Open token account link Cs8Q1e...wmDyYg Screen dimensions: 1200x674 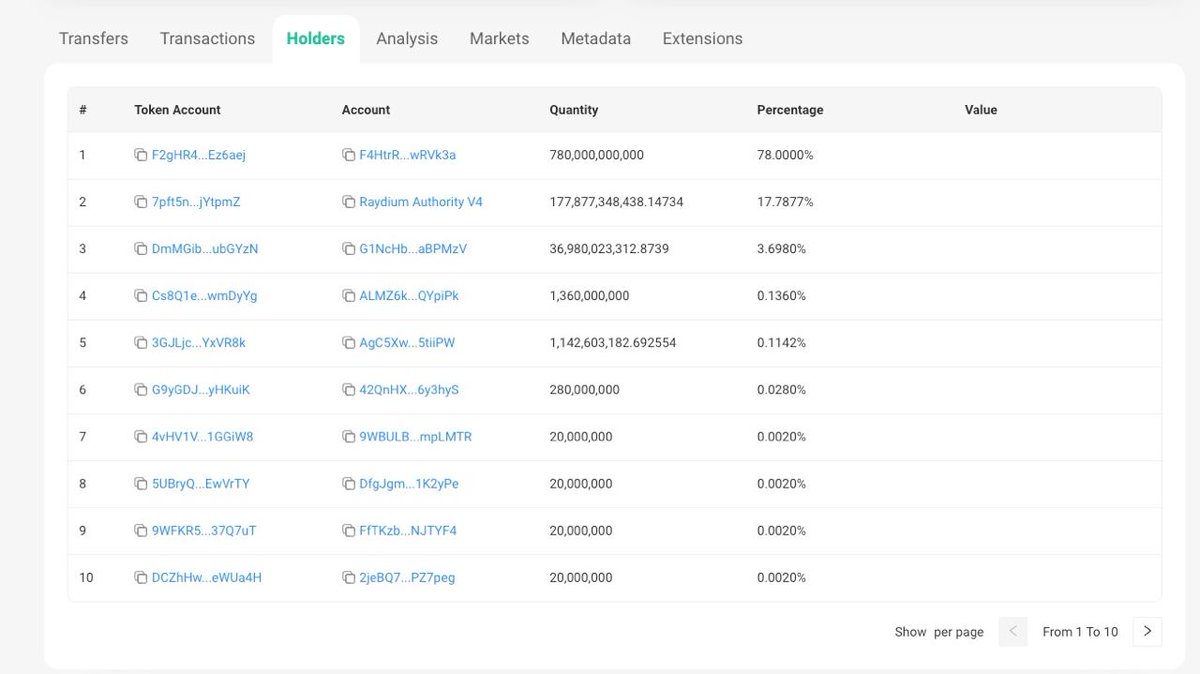click(205, 296)
